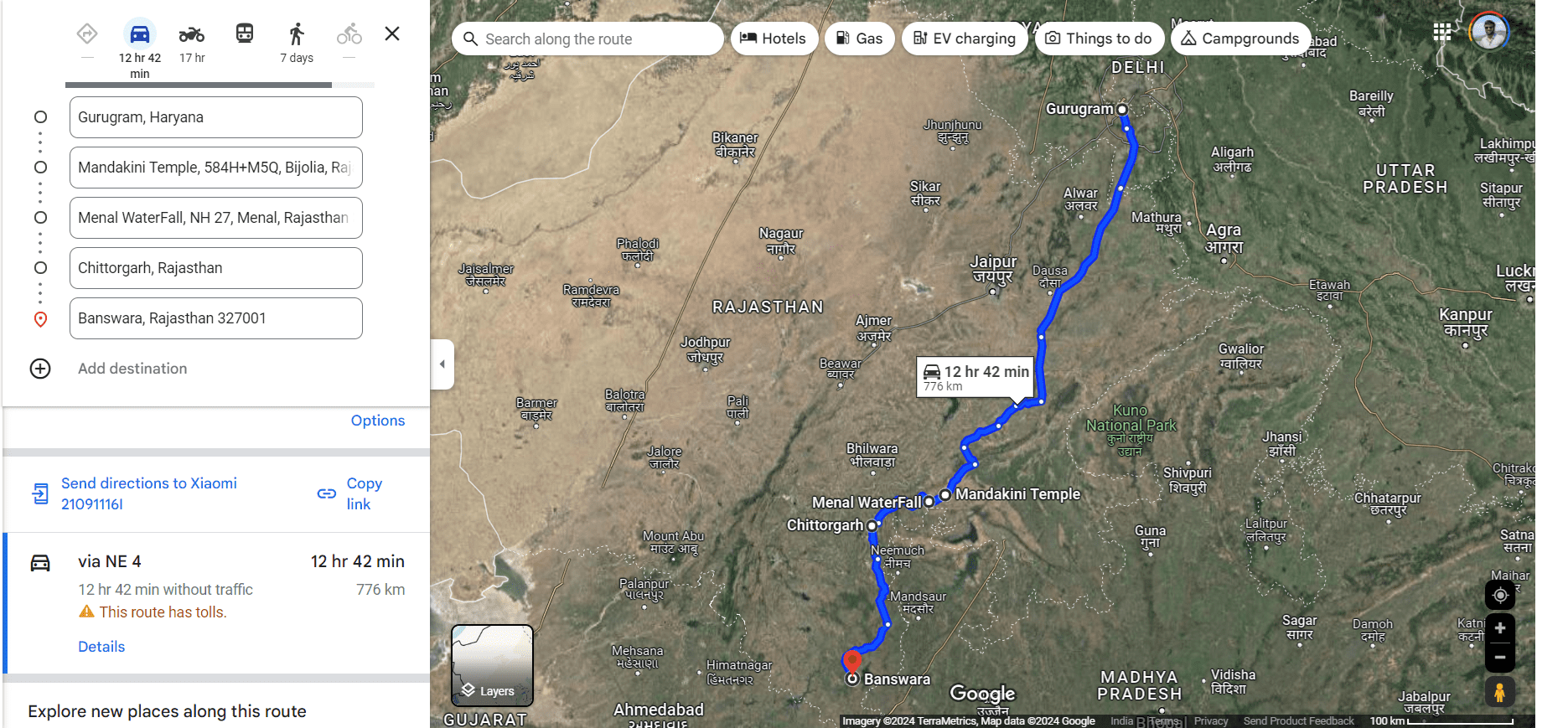Select the walking travel mode icon
This screenshot has height=728, width=1568.
[x=296, y=34]
